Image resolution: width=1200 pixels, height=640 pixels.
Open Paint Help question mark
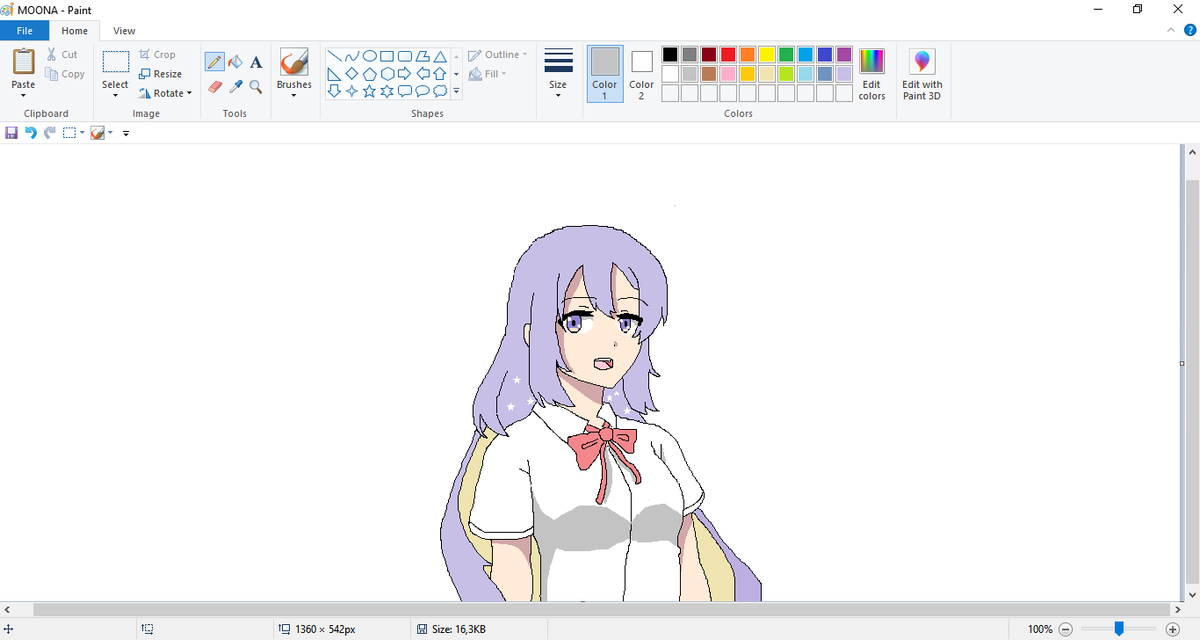[x=1190, y=31]
